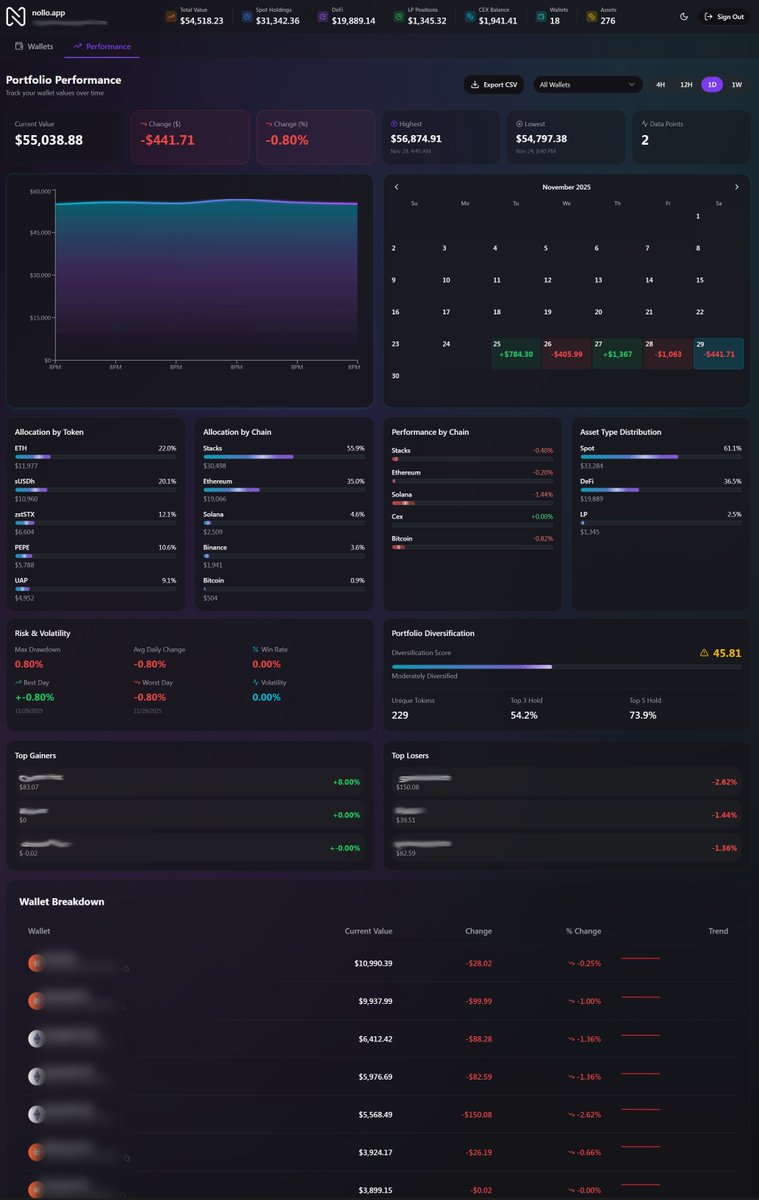
Task: Click the PEPE token allocation label
Action: [24, 547]
